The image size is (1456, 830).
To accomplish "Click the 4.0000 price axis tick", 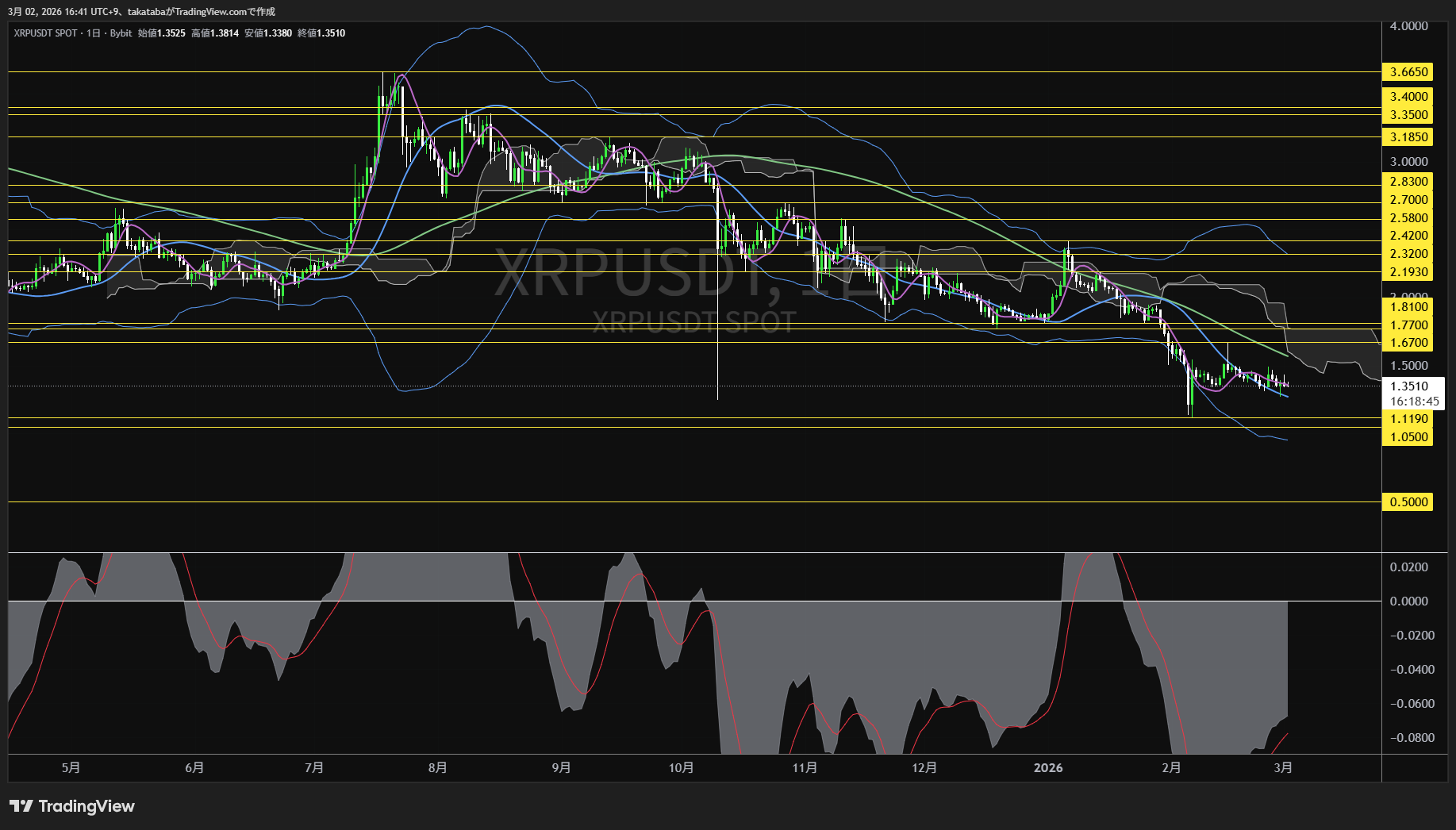I will 1408,26.
